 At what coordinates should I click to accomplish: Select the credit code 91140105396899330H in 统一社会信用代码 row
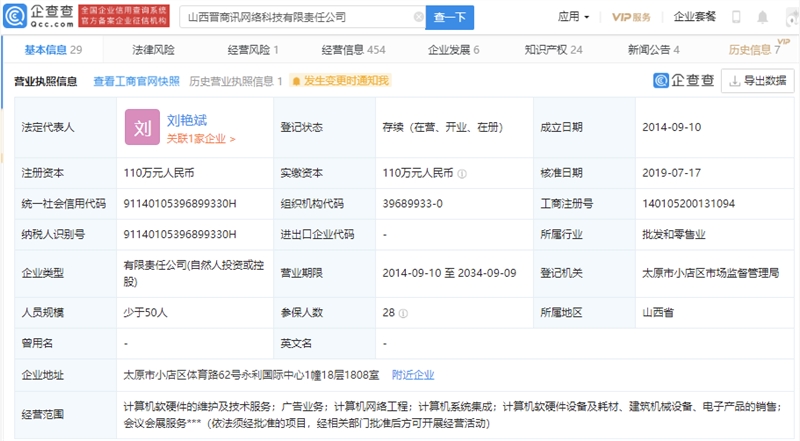180,204
